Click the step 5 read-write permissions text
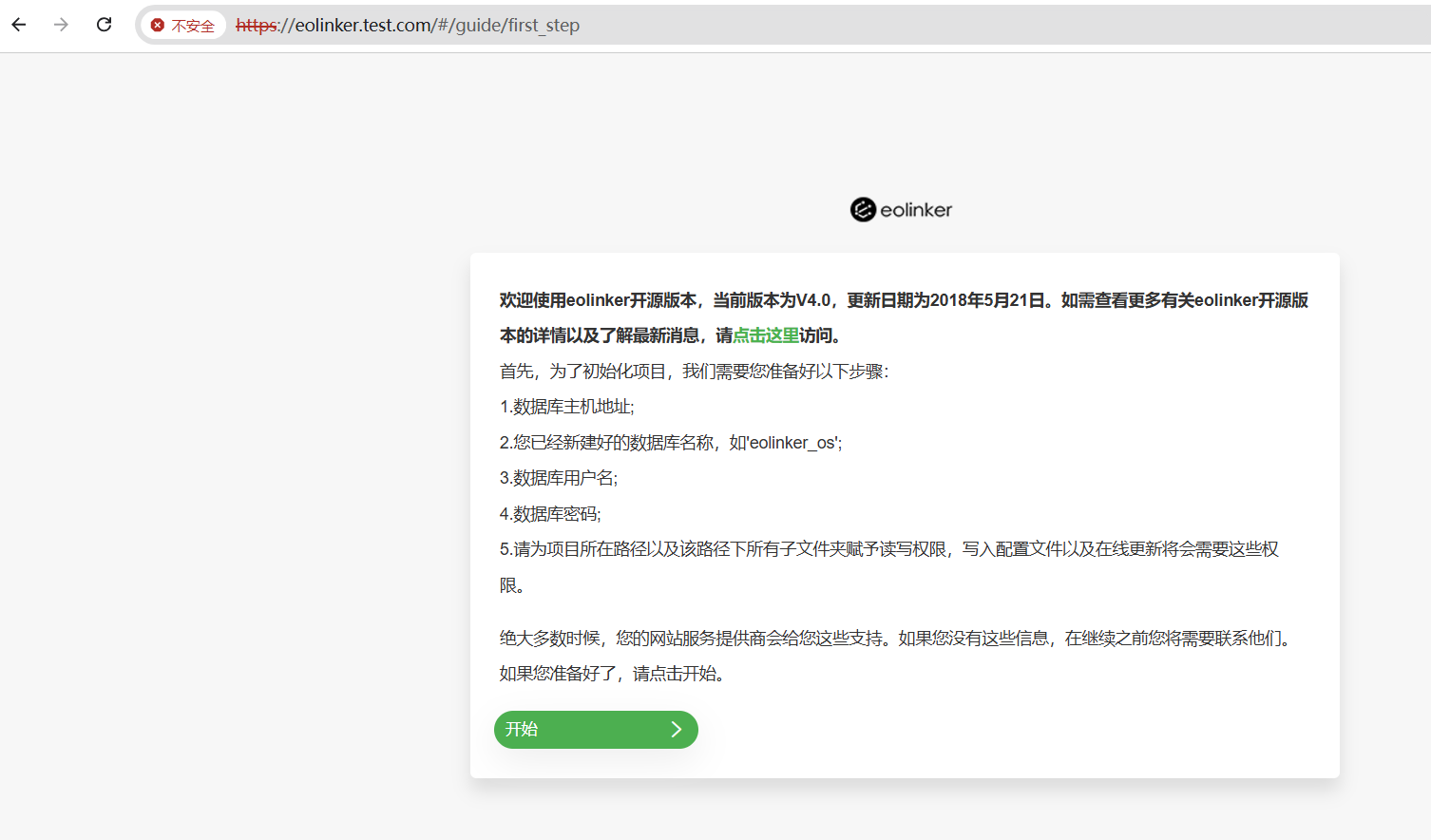Screen dimensions: 1431x840 [889, 567]
